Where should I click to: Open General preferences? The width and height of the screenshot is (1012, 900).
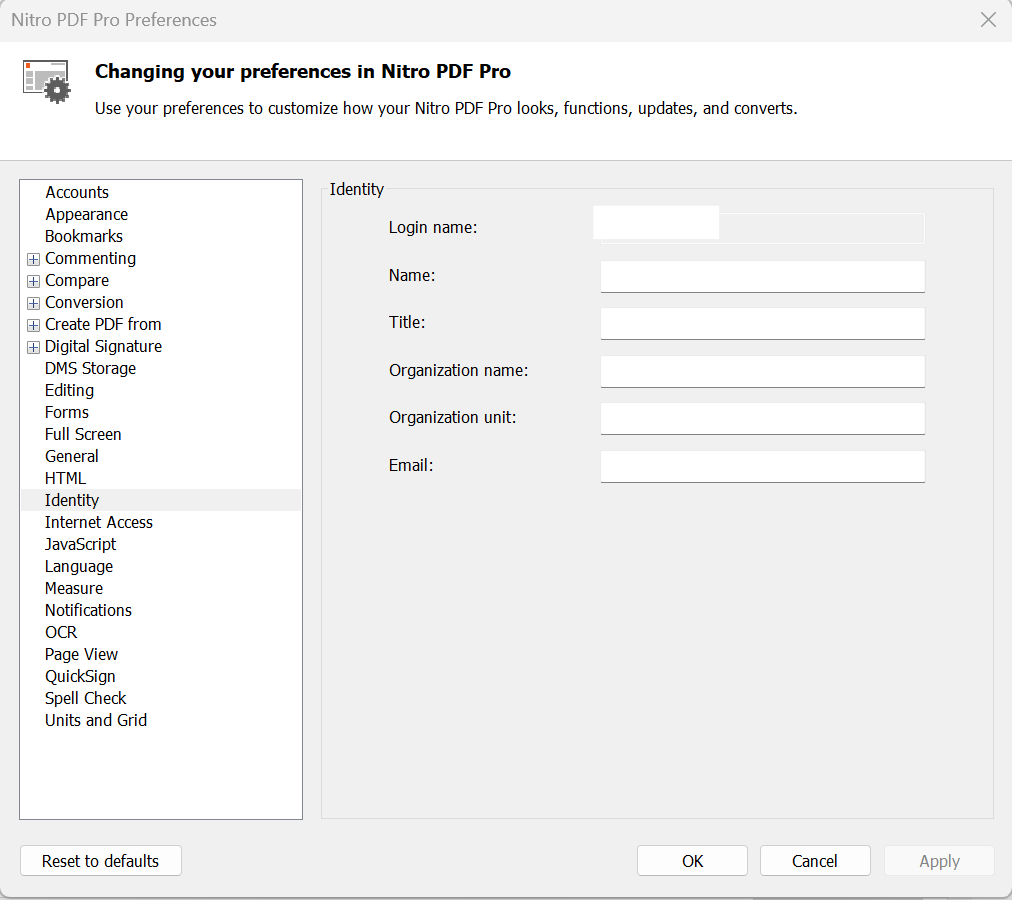[x=72, y=456]
